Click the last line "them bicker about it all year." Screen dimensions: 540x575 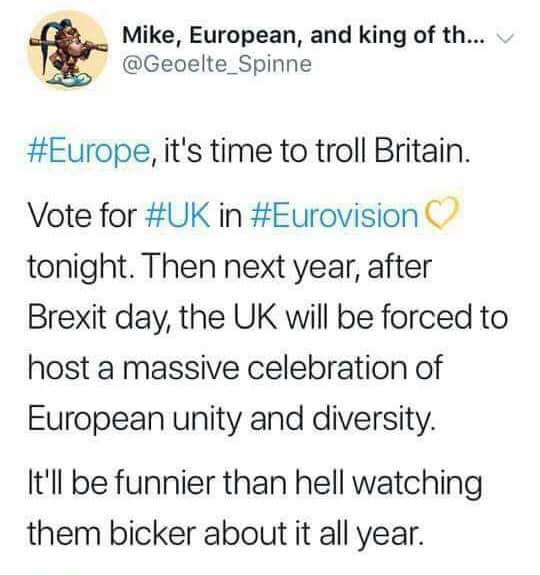(x=226, y=533)
